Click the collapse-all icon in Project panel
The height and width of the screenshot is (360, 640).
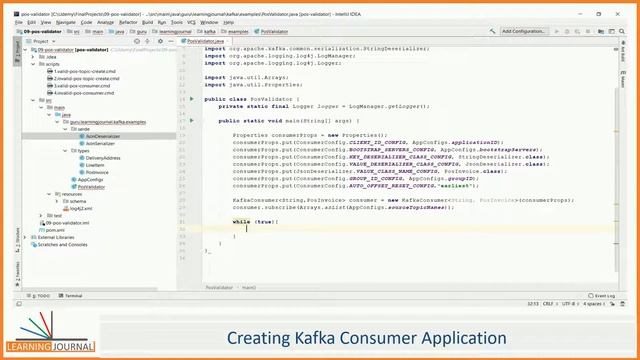tap(147, 41)
